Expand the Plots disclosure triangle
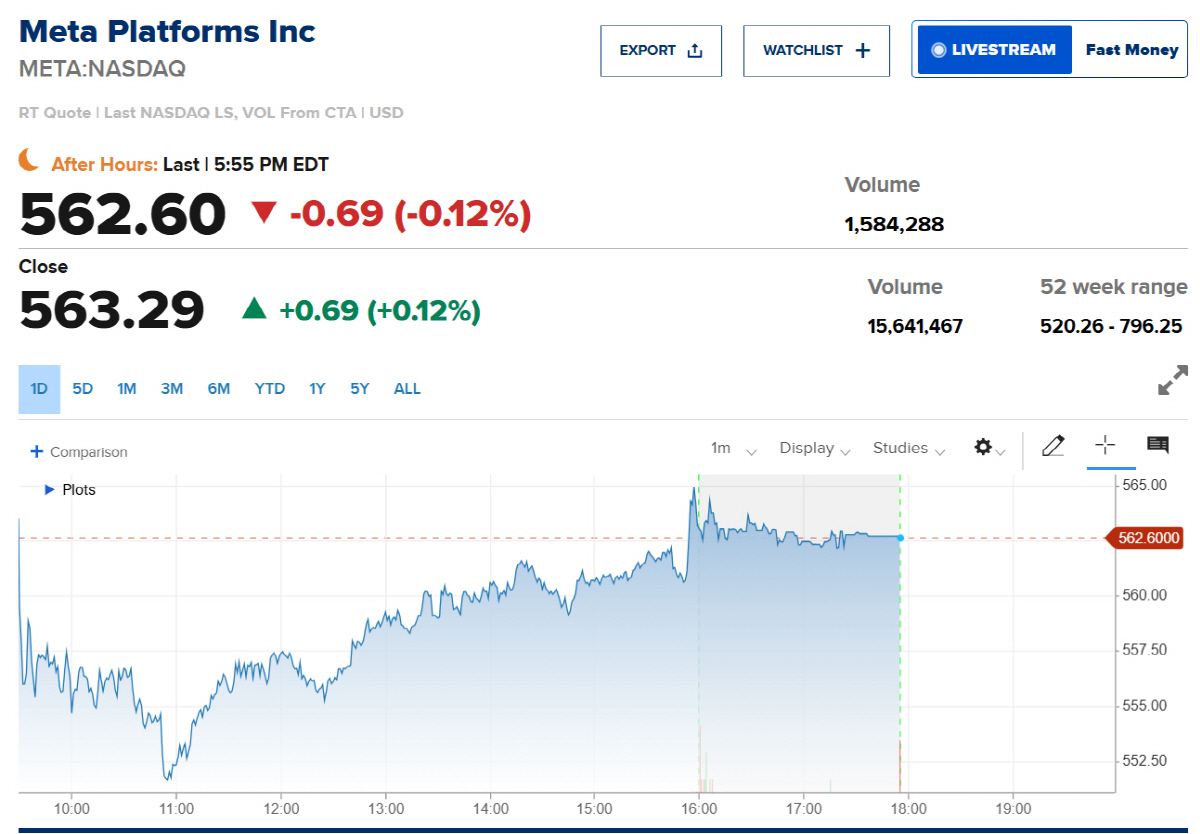This screenshot has width=1200, height=834. 50,490
